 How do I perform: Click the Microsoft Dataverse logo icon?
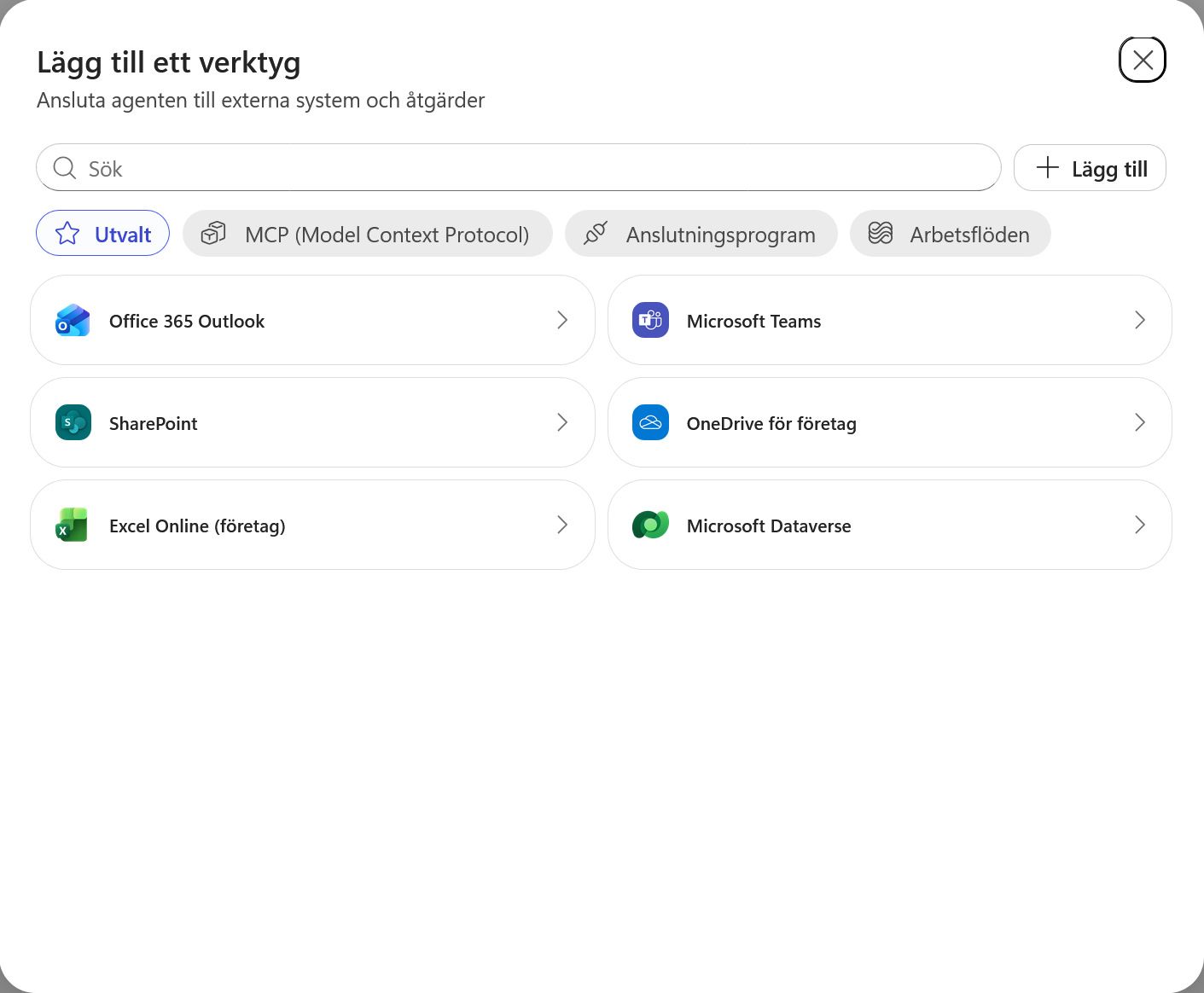650,526
